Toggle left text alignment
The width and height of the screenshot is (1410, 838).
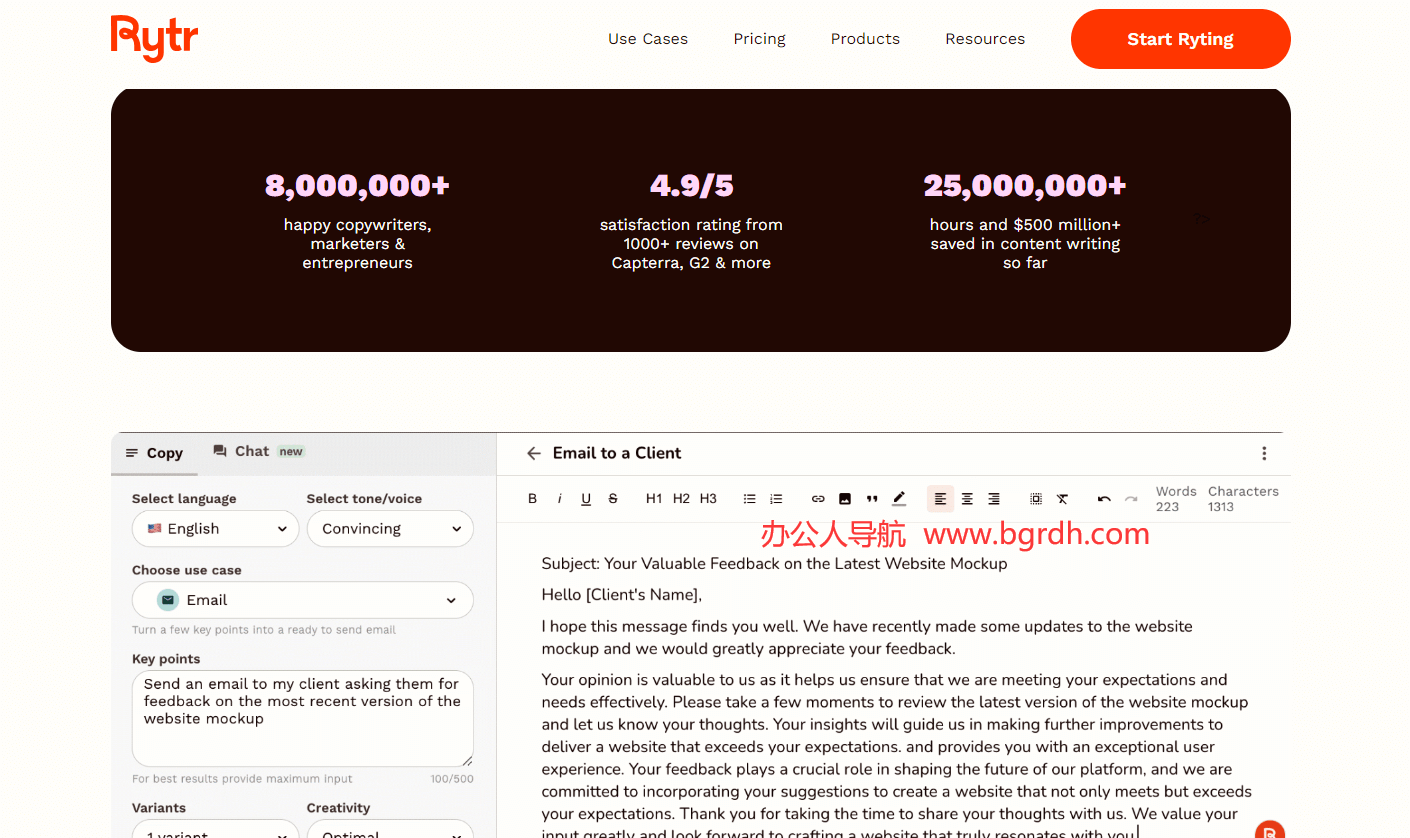[940, 499]
